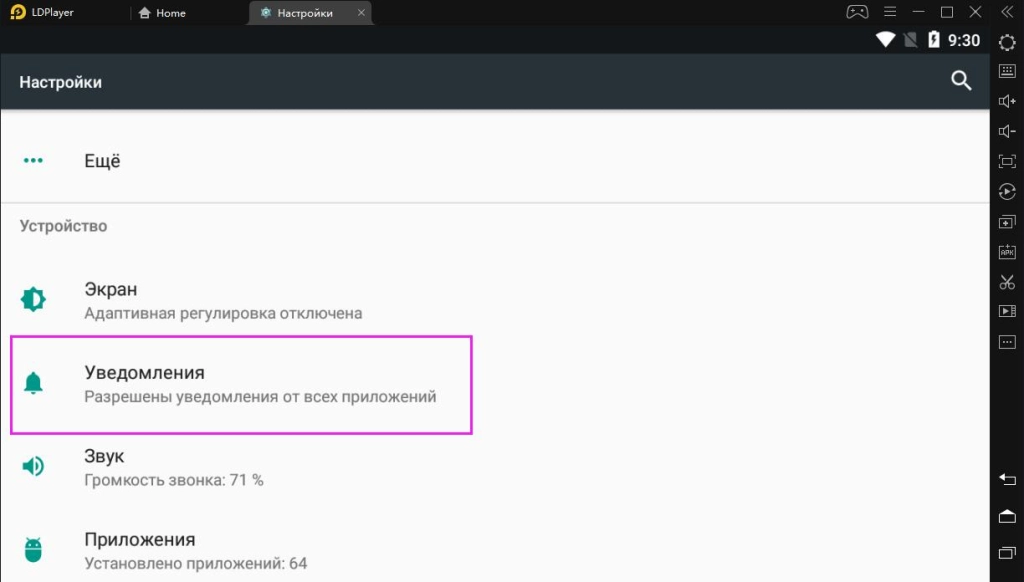Open the keyboard mapping tool
1024x582 pixels.
(1008, 71)
